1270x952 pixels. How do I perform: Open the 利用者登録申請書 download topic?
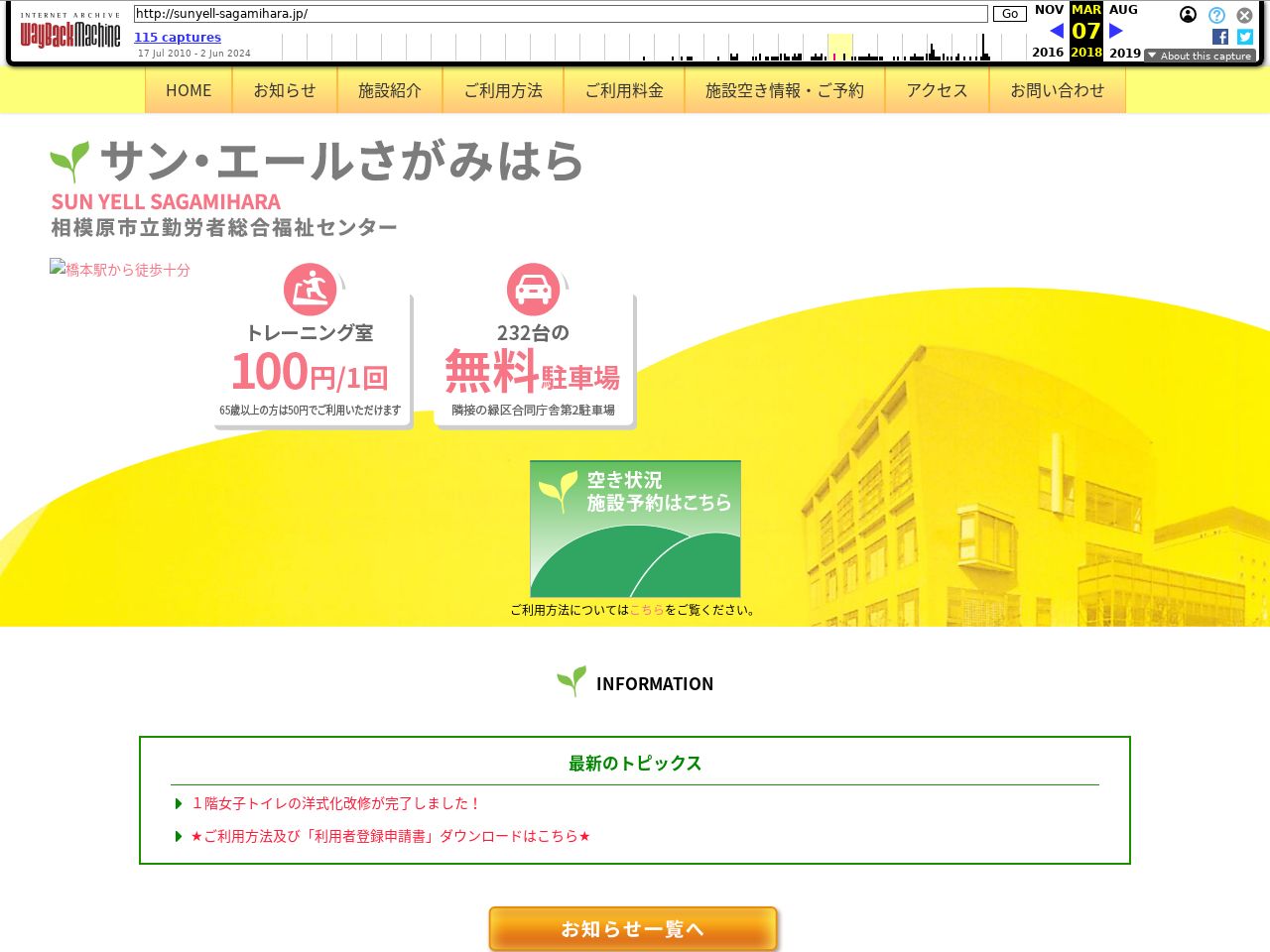[390, 836]
